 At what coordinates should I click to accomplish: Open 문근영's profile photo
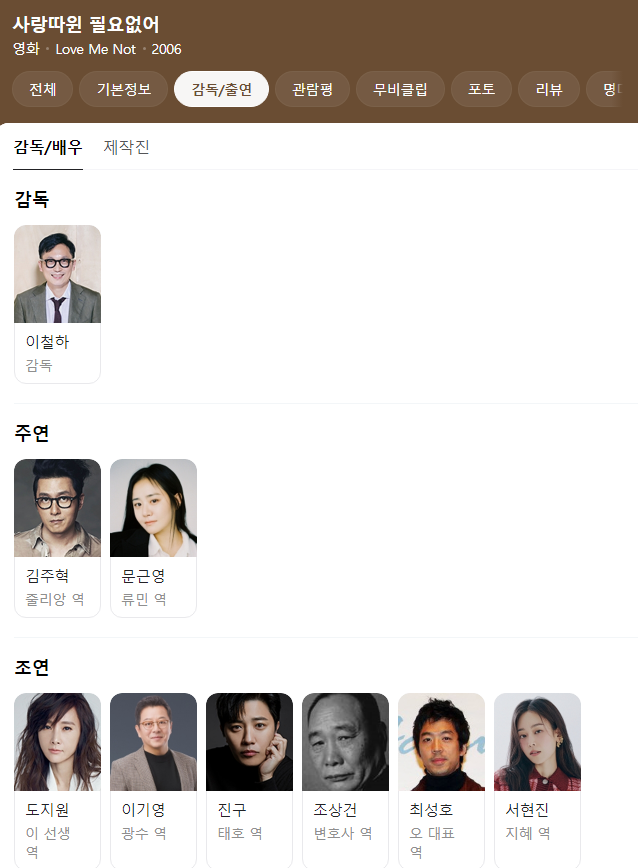pos(153,508)
